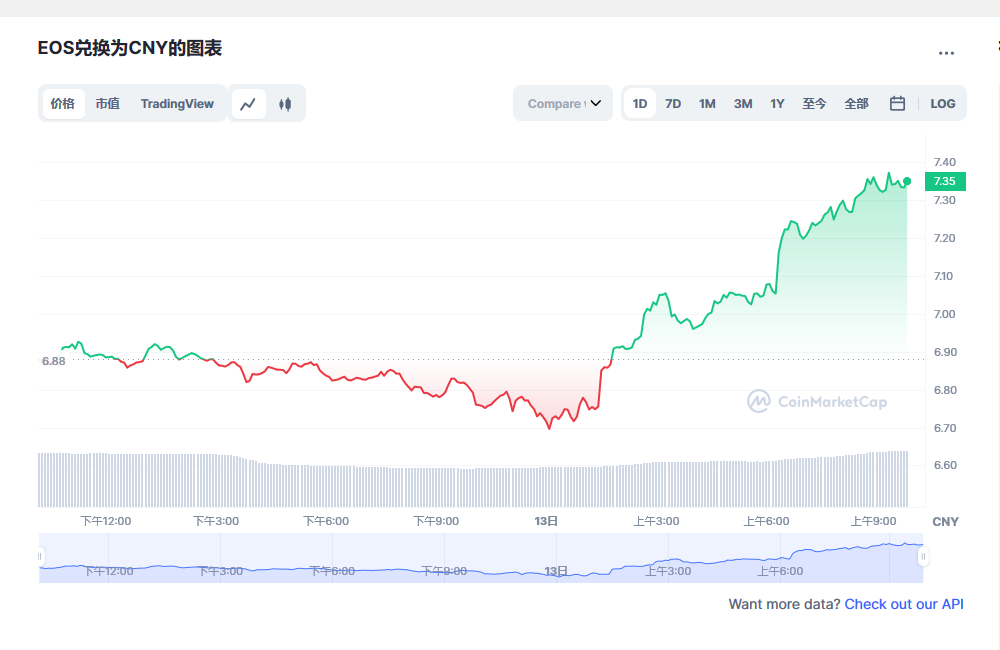Switch to line chart view icon
Viewport: 1000px width, 650px height.
point(248,104)
